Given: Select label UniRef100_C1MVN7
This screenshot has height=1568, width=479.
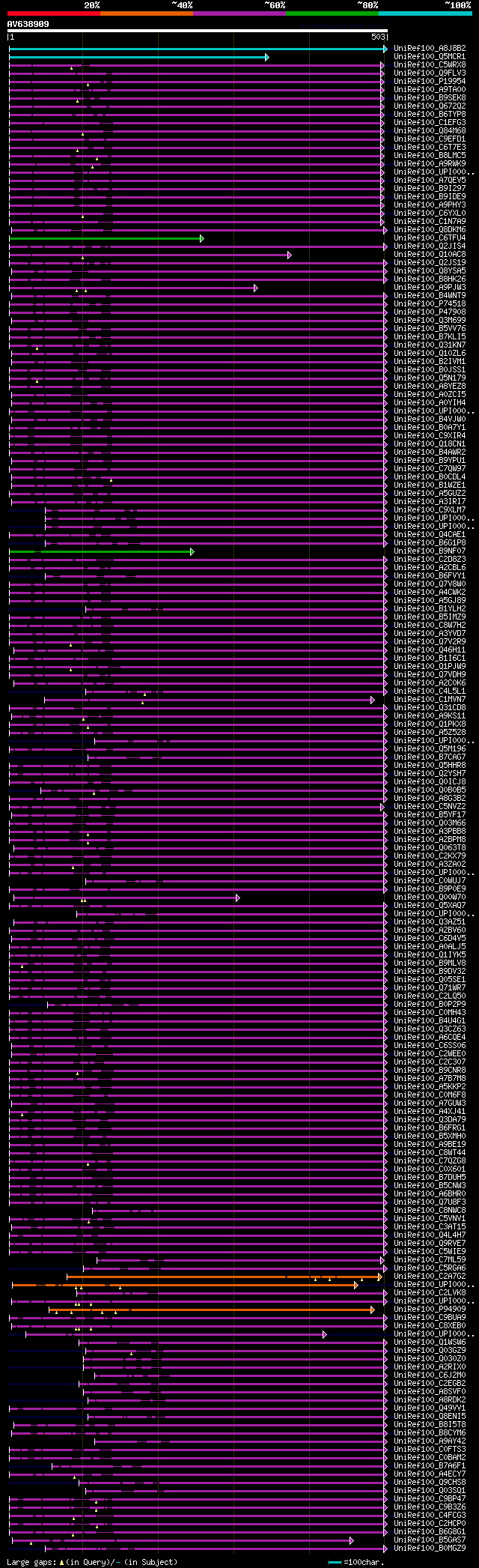Looking at the screenshot, I should [x=430, y=700].
